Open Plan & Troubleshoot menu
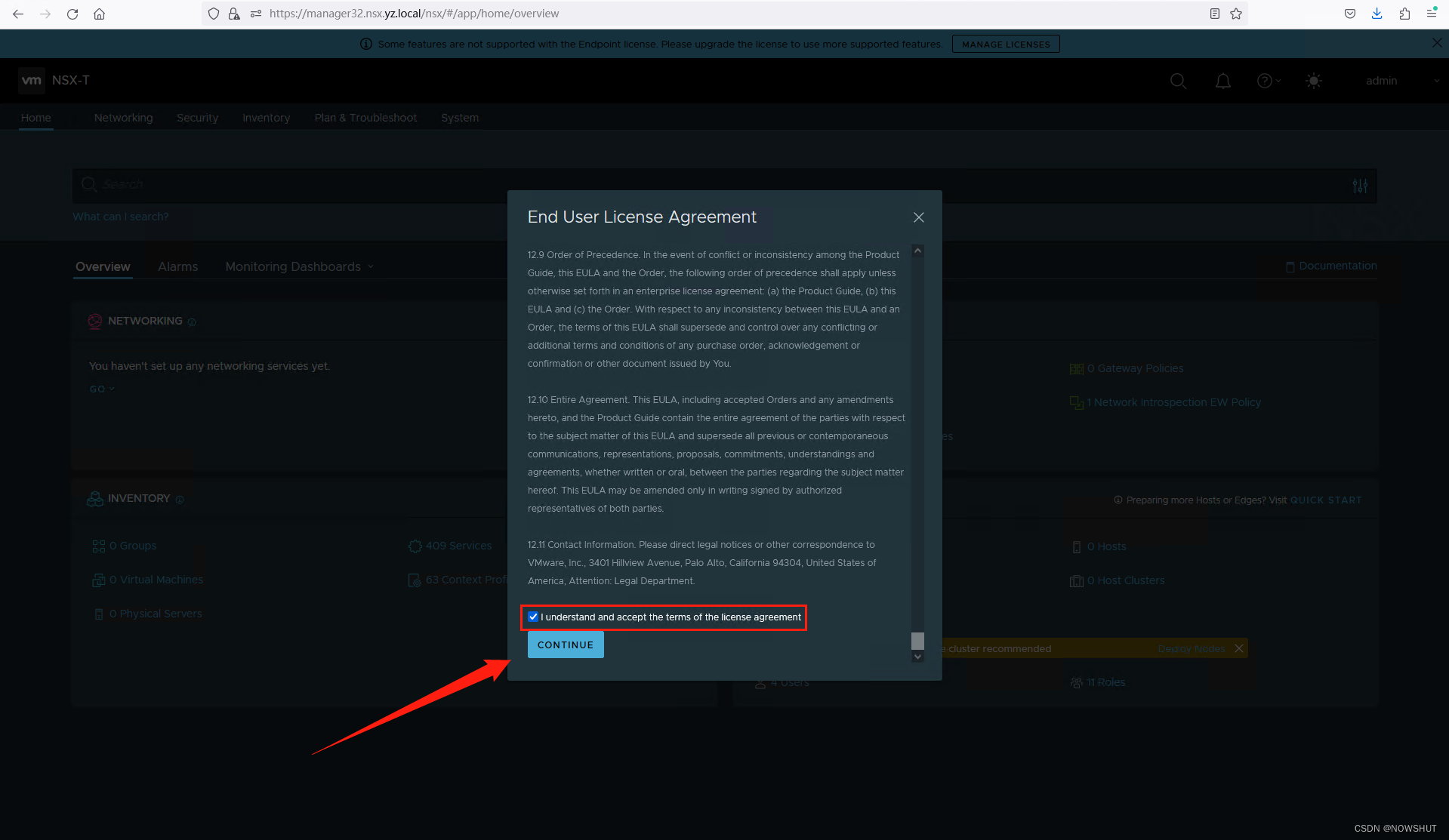The height and width of the screenshot is (840, 1449). (365, 118)
